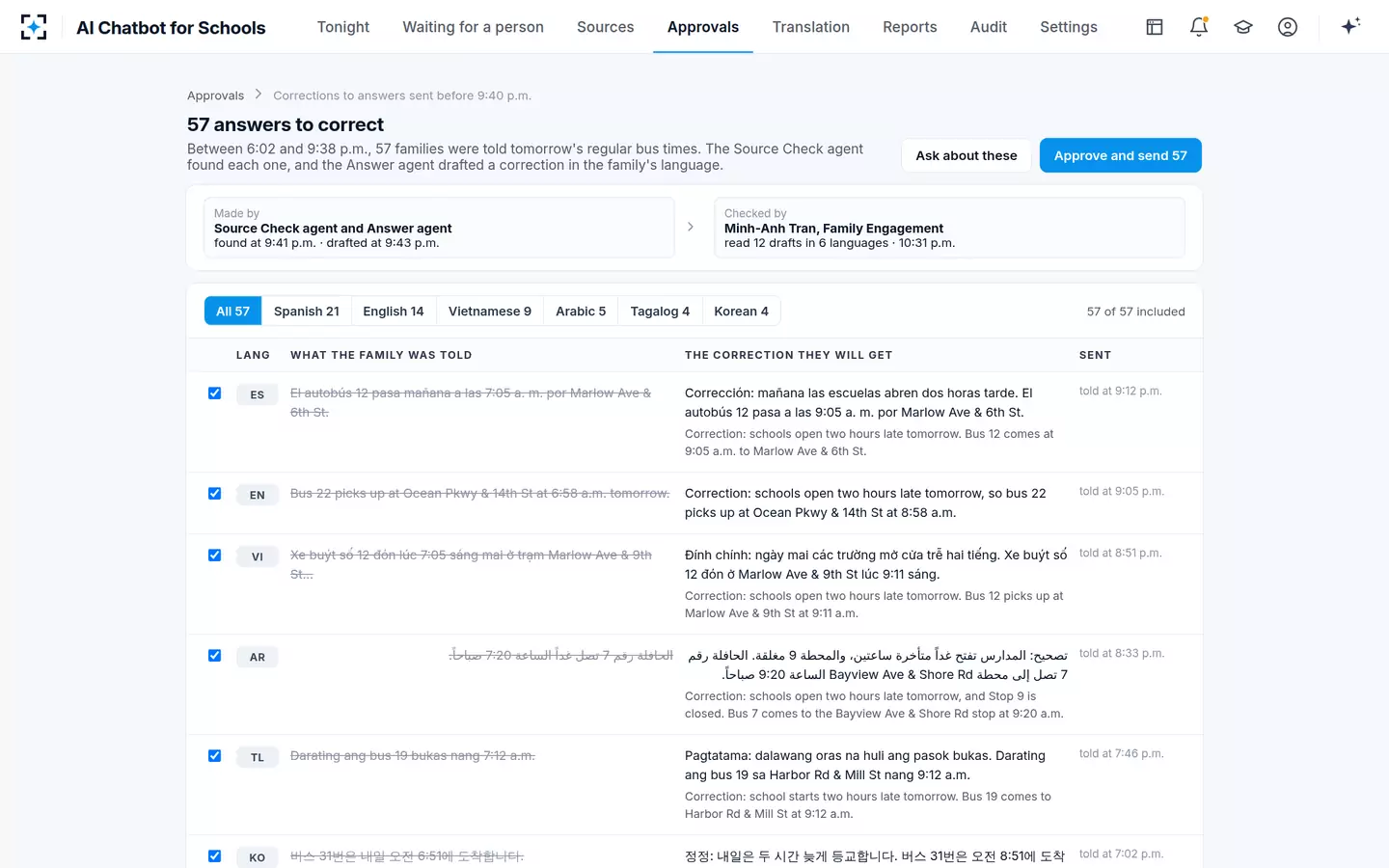Click the SENT column header

1095,355
